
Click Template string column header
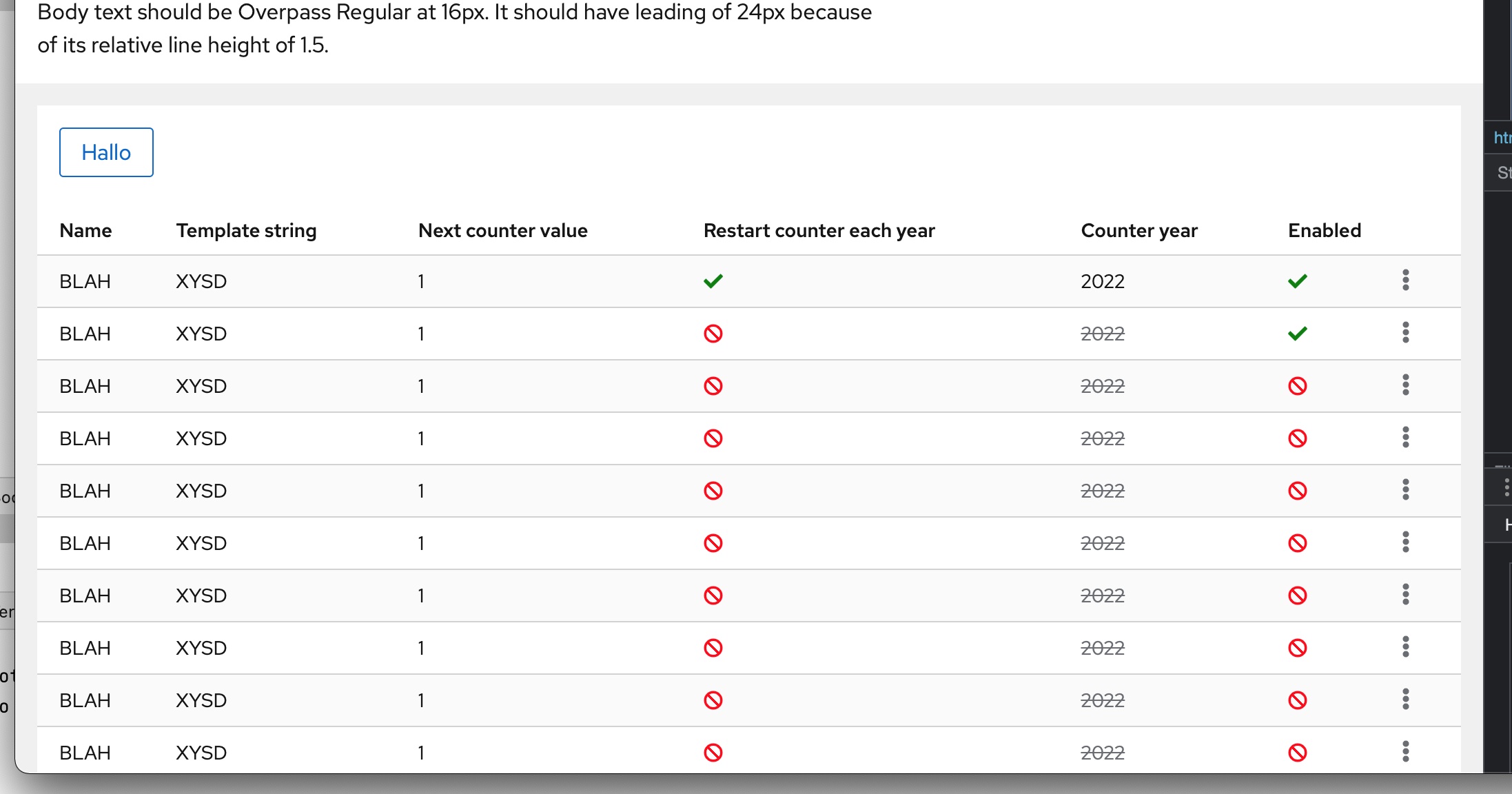(246, 230)
